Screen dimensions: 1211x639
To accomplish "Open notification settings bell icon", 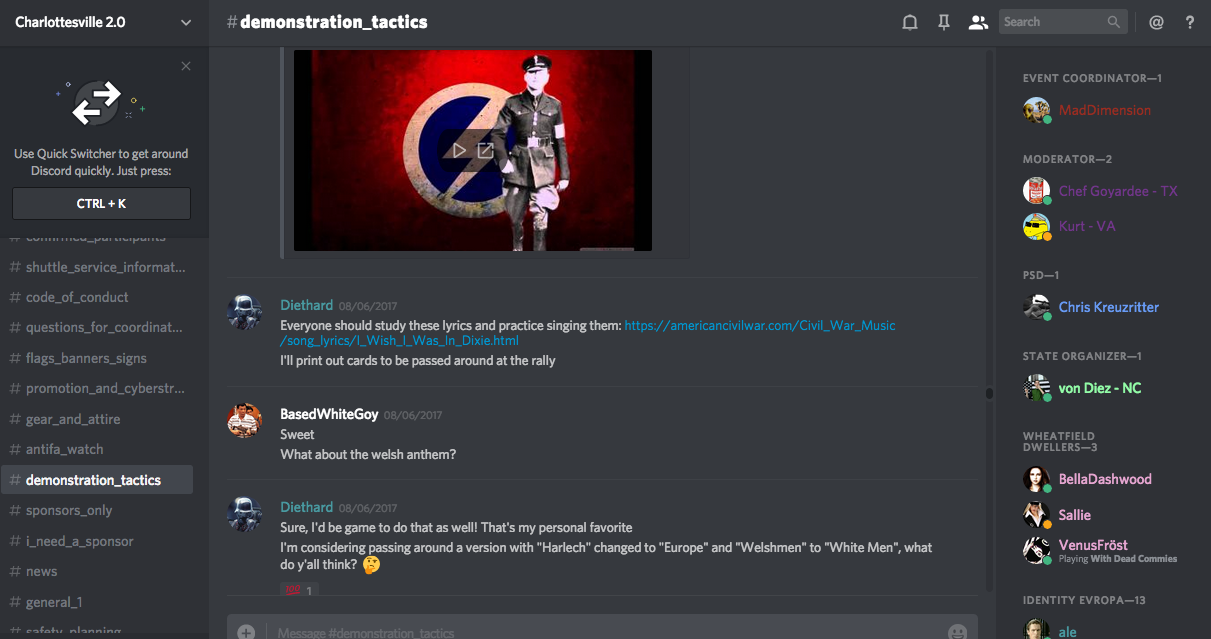I will pos(910,22).
